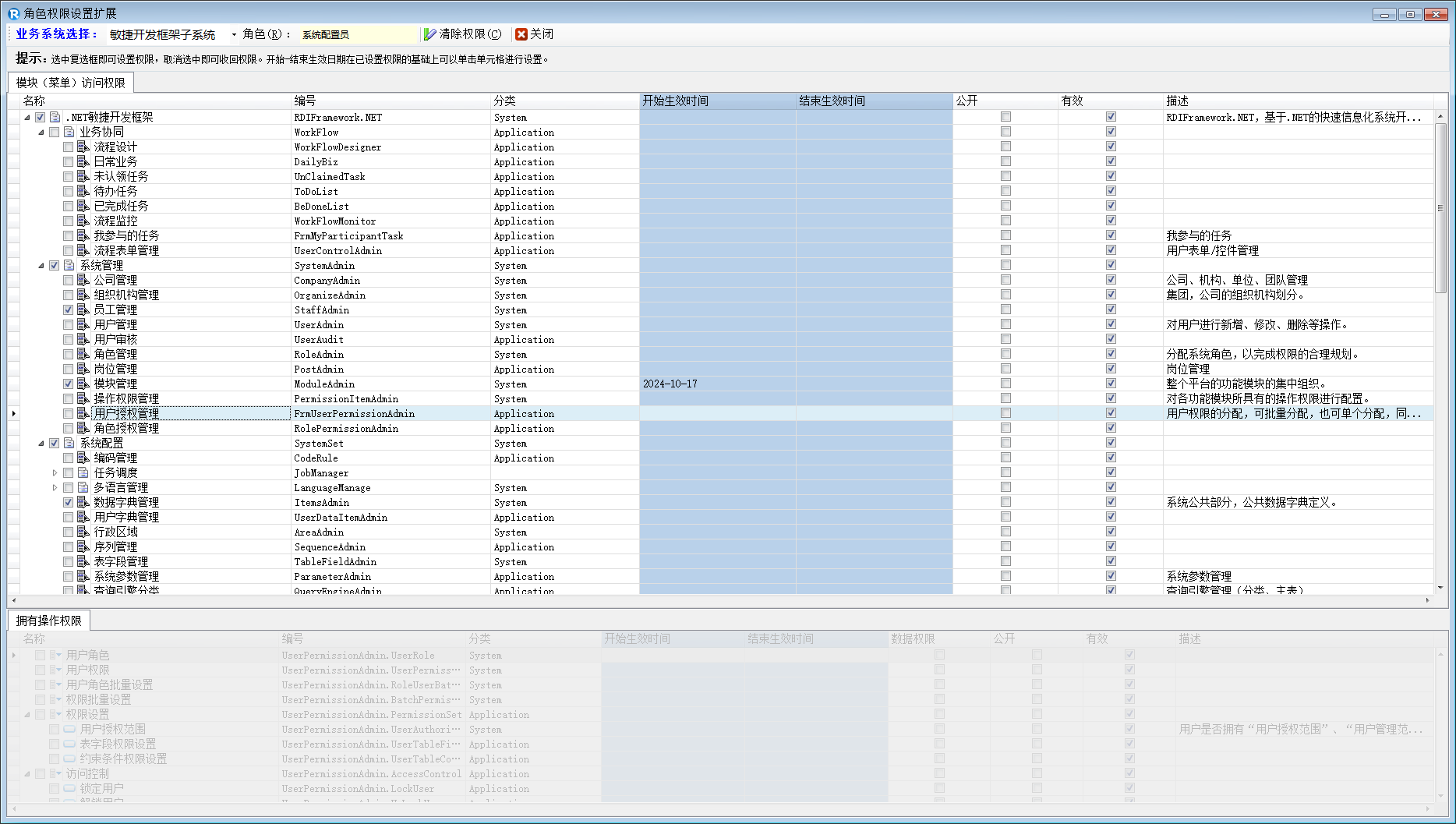The image size is (1456, 824).
Task: Open the 业务系统选择 dropdown list
Action: pyautogui.click(x=233, y=34)
